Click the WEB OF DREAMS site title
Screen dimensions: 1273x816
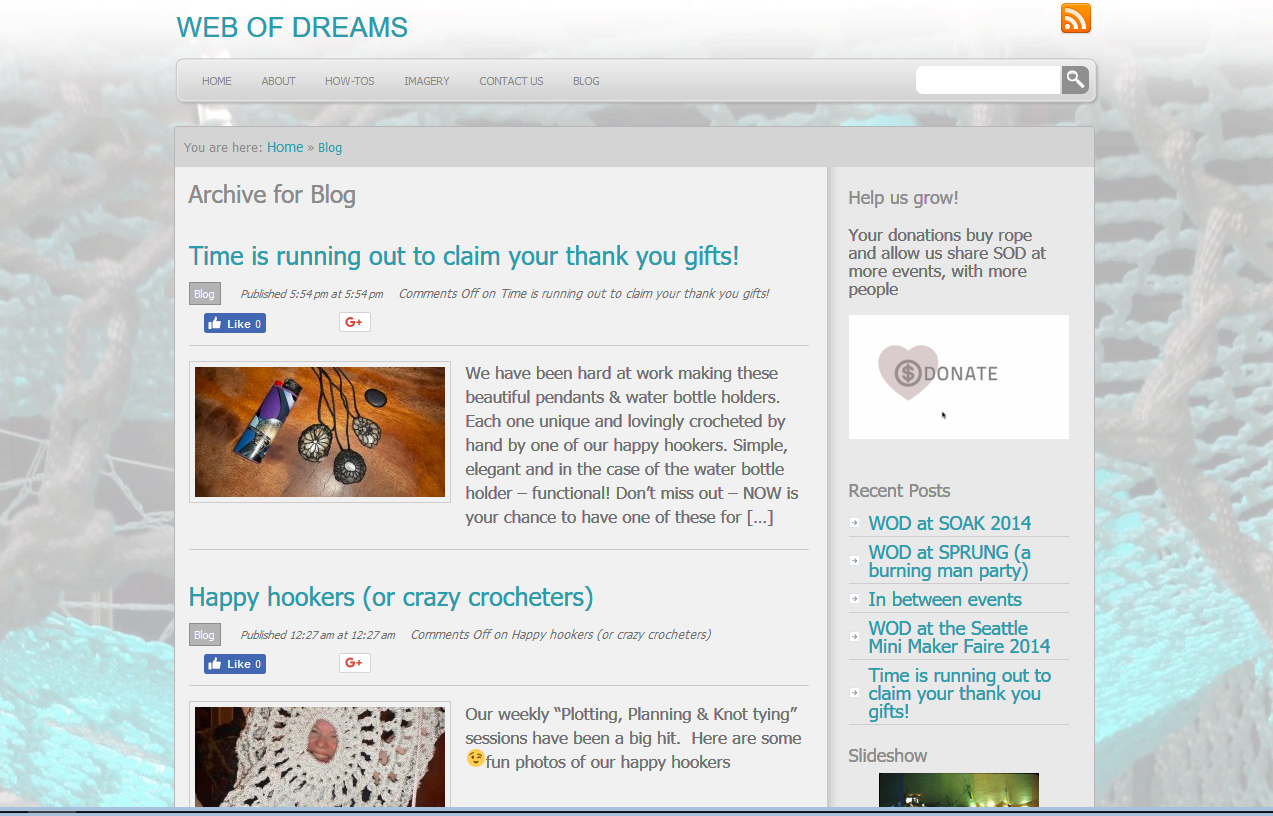click(292, 27)
